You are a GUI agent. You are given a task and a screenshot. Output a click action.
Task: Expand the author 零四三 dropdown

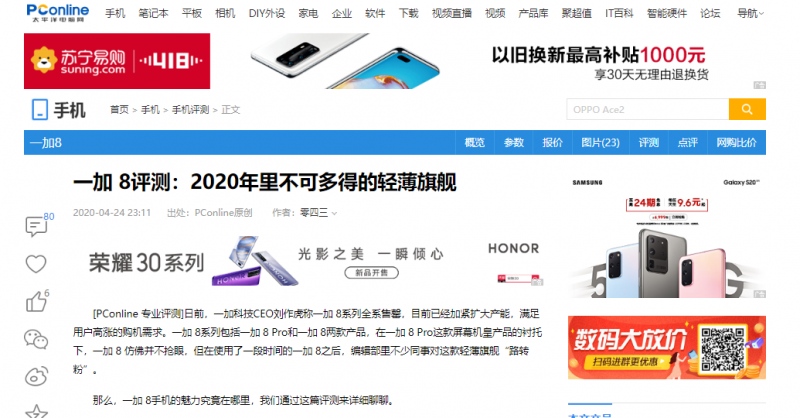coord(318,213)
